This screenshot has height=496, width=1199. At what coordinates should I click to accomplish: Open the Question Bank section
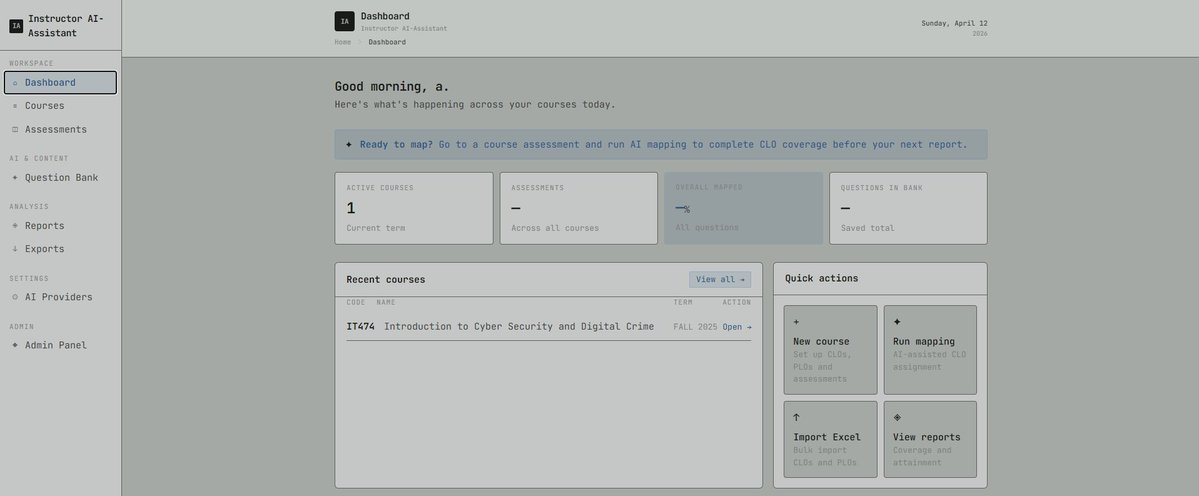pos(60,178)
